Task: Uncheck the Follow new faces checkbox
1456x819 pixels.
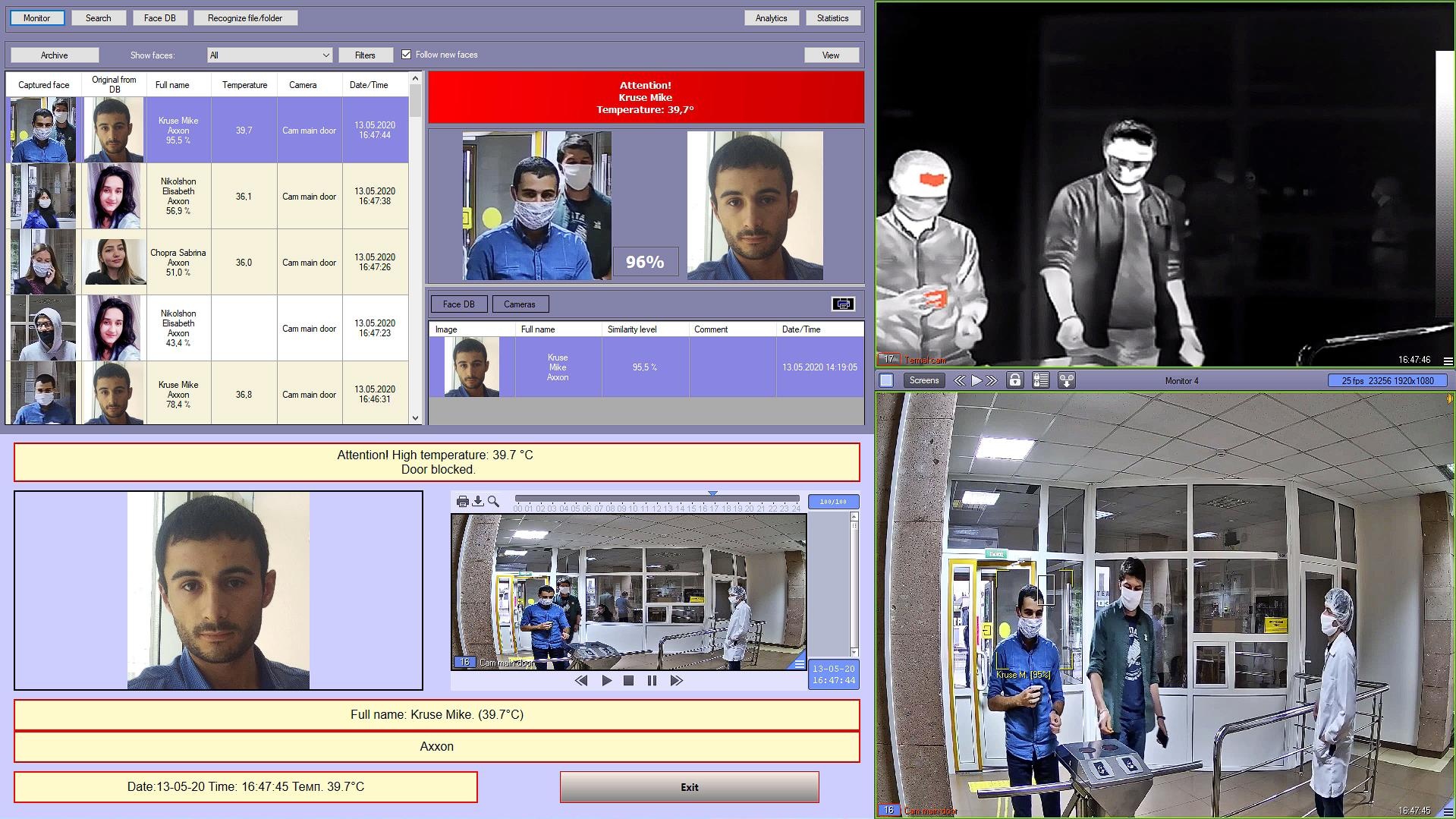Action: pyautogui.click(x=407, y=55)
